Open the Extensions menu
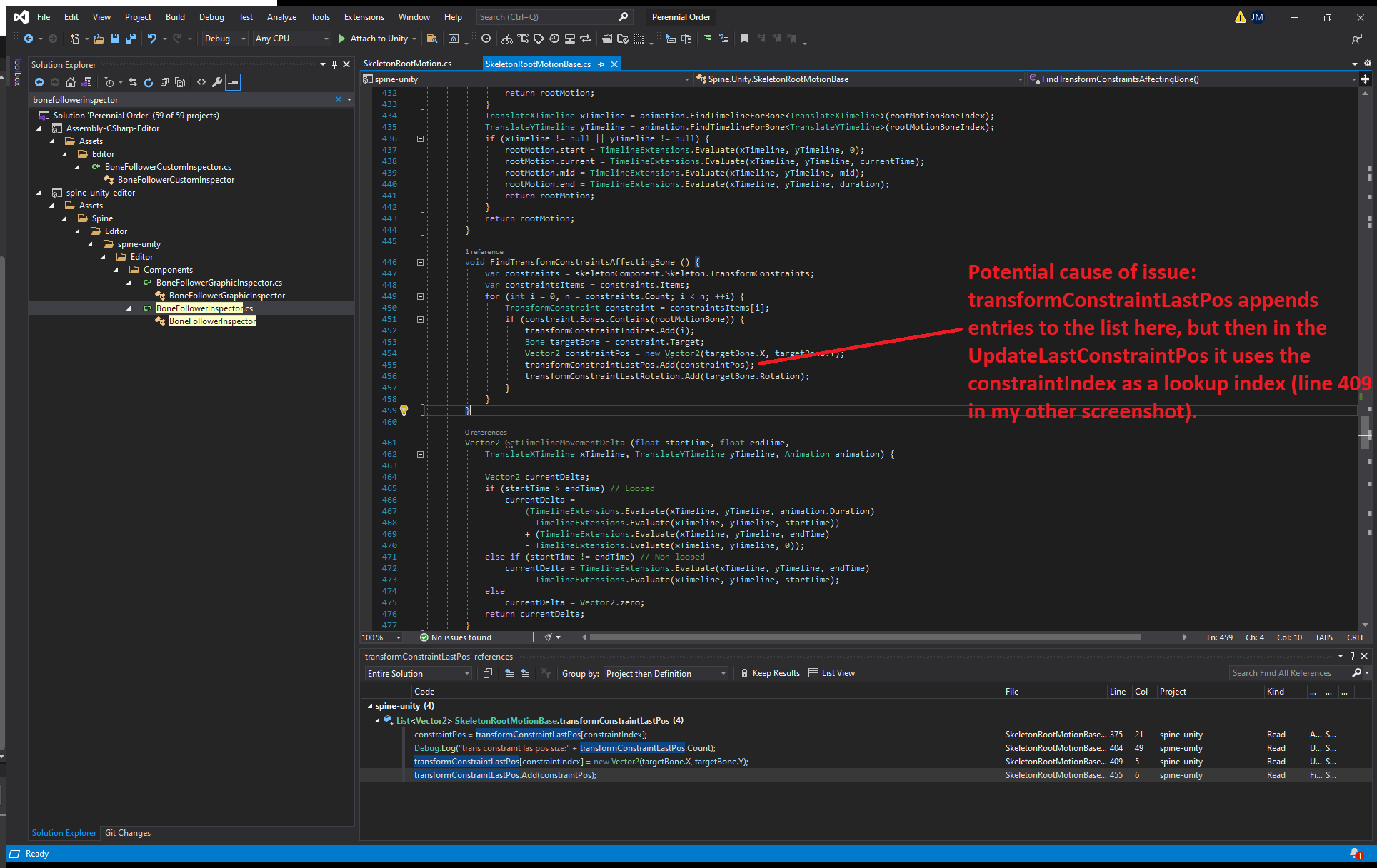Viewport: 1377px width, 868px height. pos(364,16)
